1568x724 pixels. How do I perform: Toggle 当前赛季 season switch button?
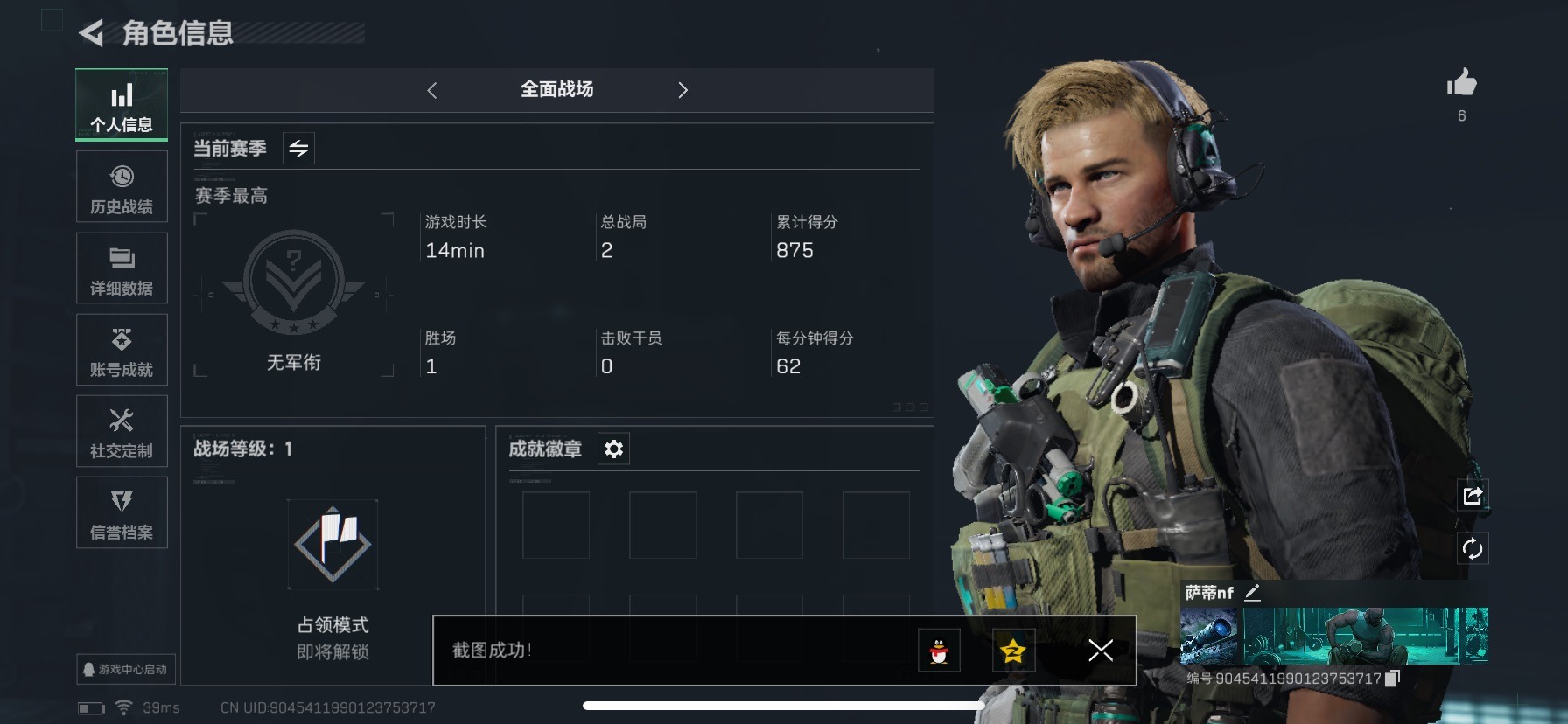(298, 149)
